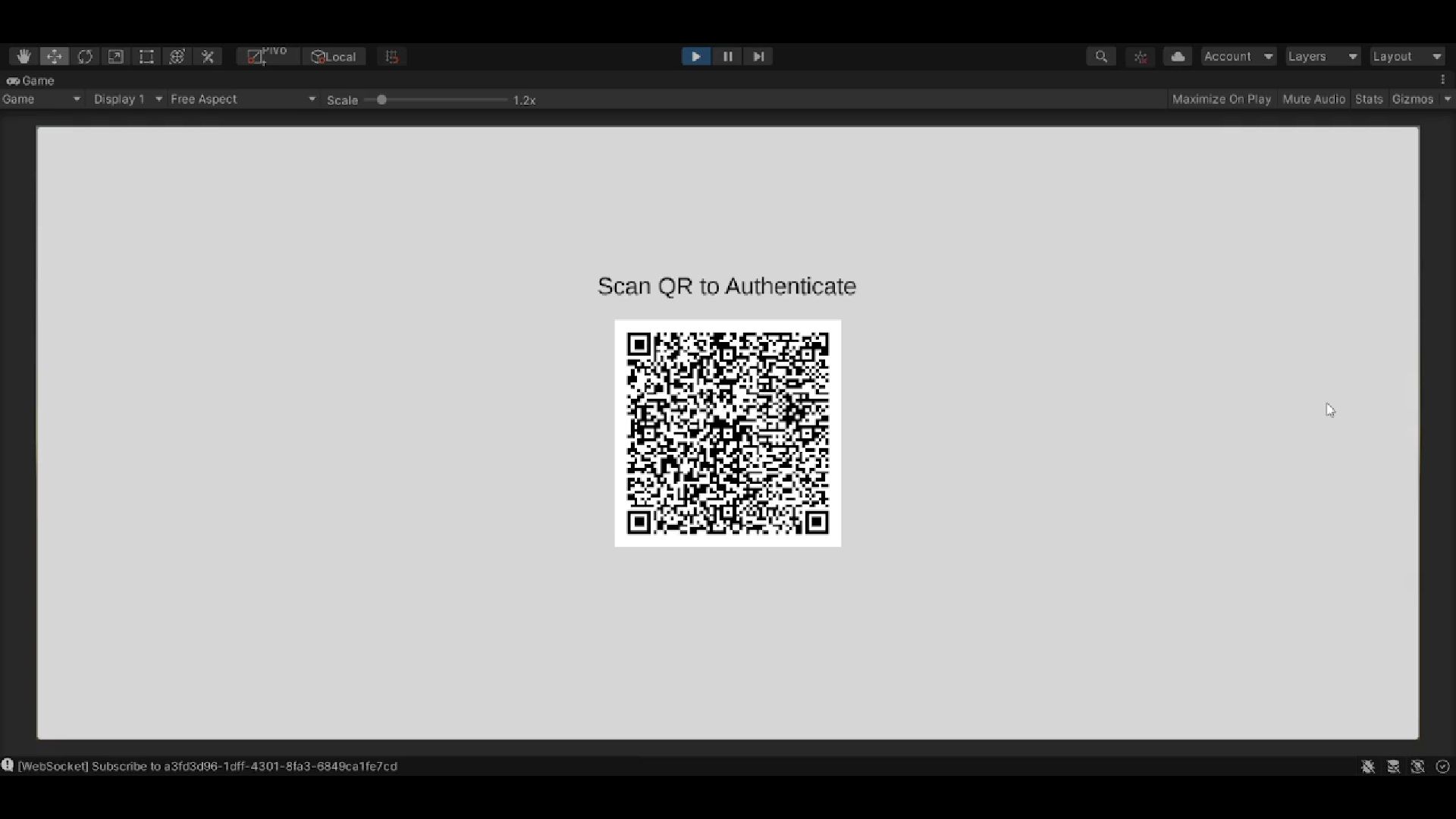The image size is (1456, 819).
Task: Open the Layout dropdown
Action: tap(1407, 57)
